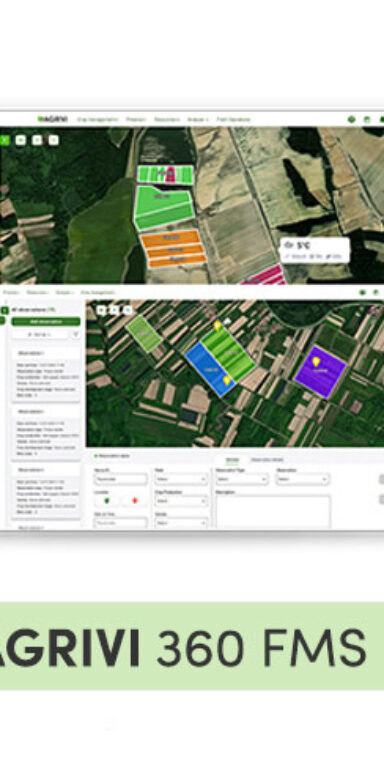Open the Finances menu in top navigation

coord(135,120)
